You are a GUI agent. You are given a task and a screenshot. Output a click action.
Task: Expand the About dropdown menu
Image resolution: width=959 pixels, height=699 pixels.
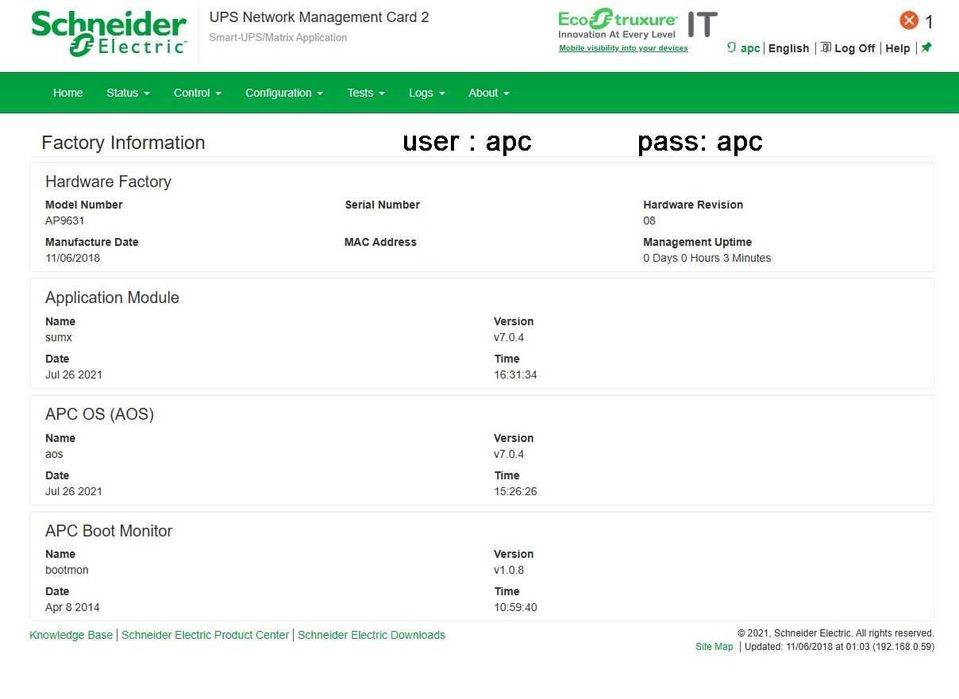pos(489,93)
